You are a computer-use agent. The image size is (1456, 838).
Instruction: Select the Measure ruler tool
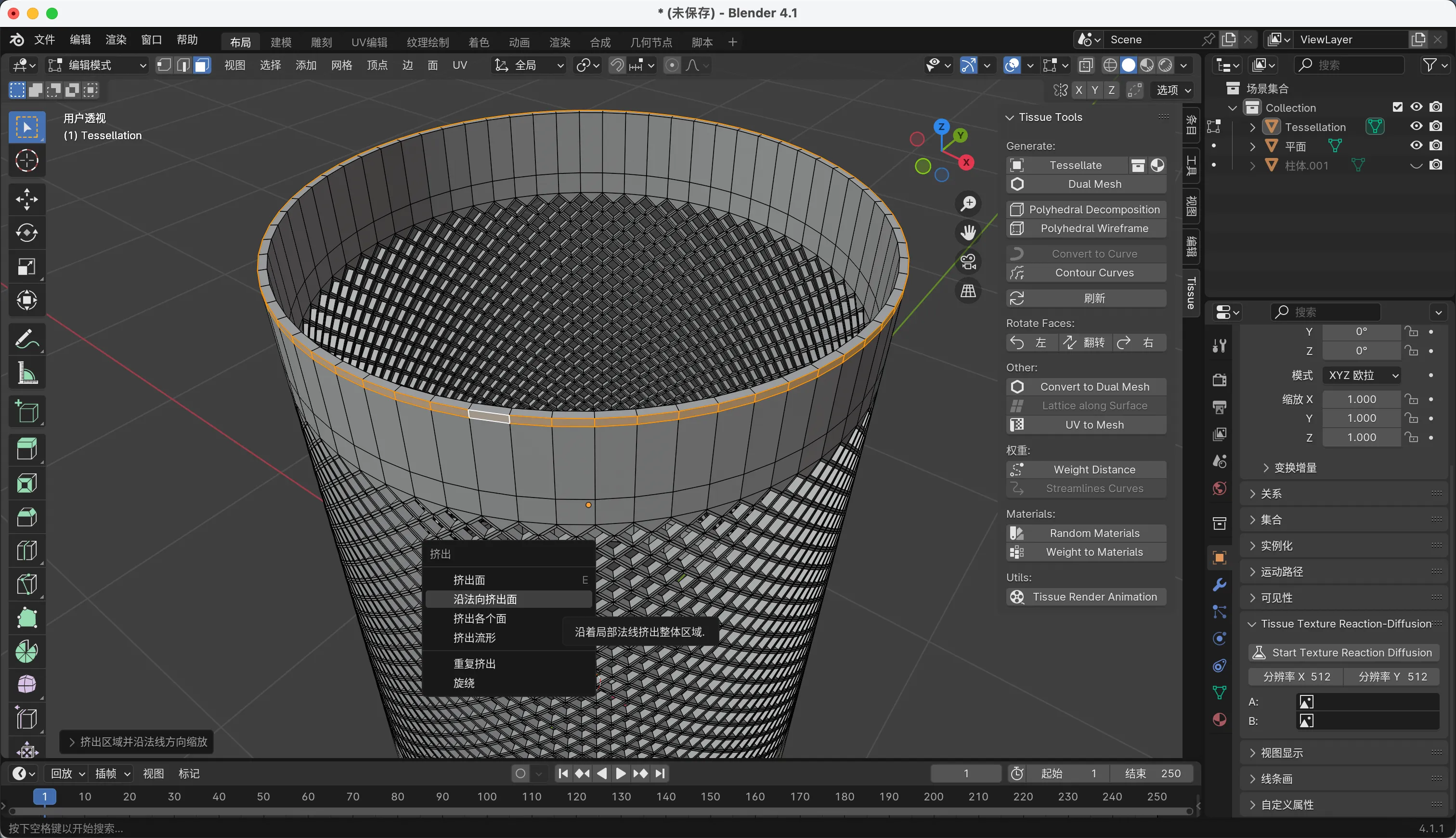point(26,374)
